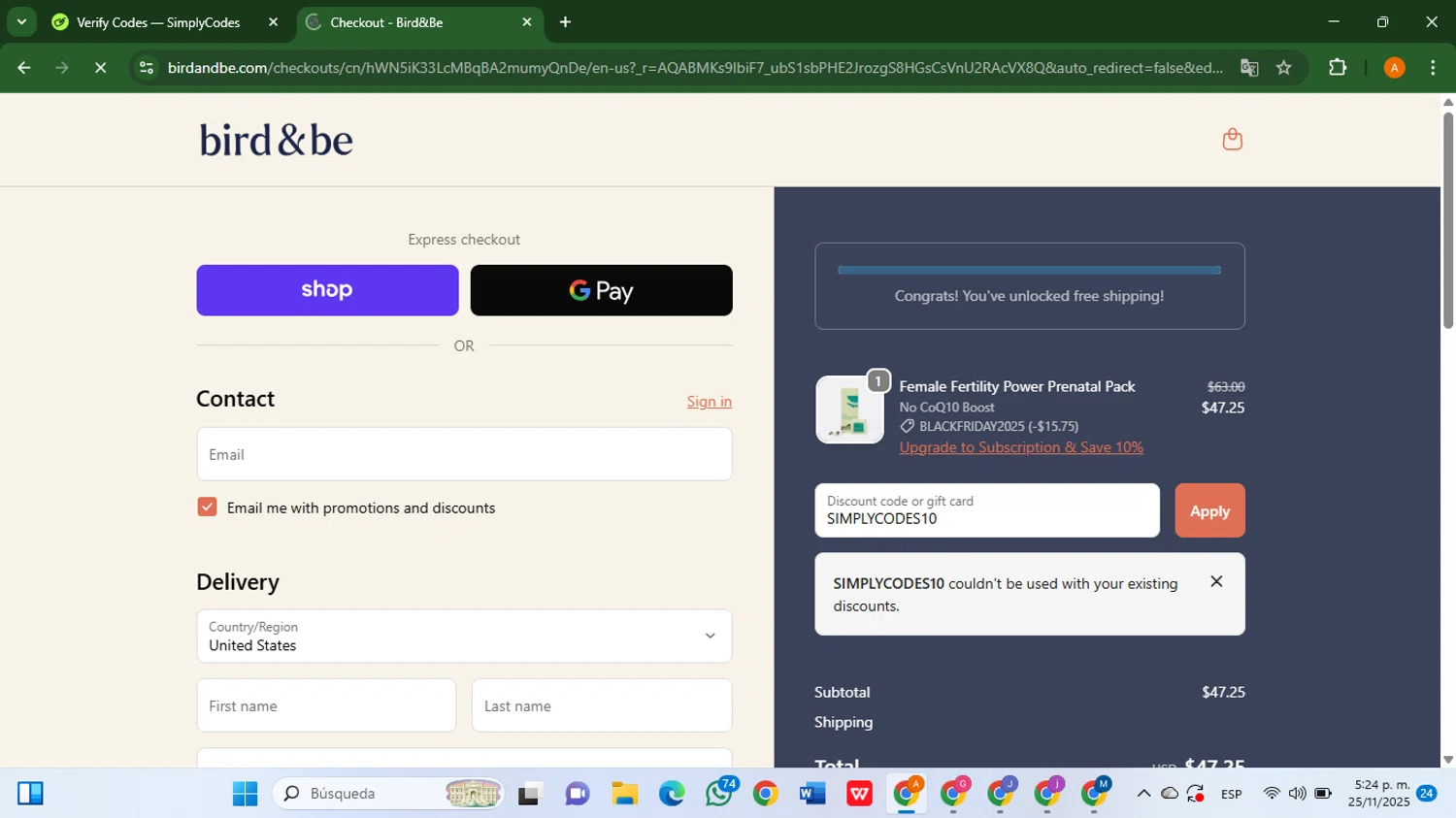Open a new browser tab
The height and width of the screenshot is (818, 1456).
point(565,22)
